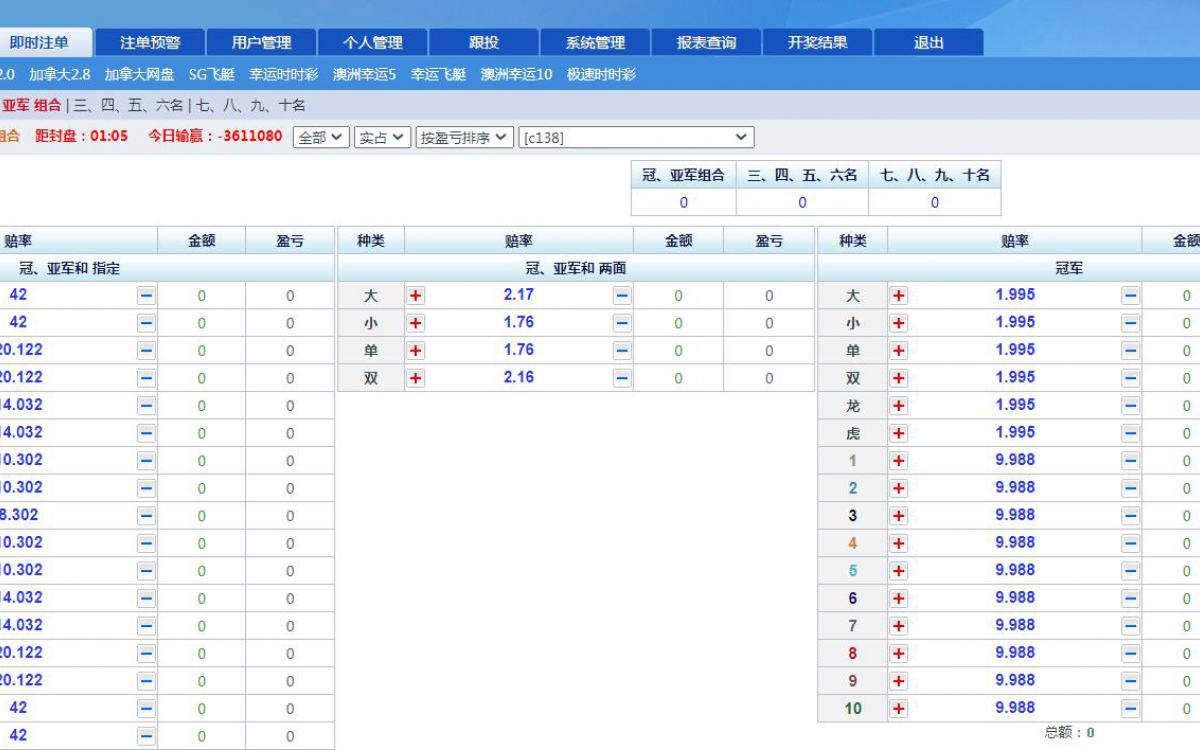
Task: Click plus icon in 冠军 龙 row
Action: pyautogui.click(x=899, y=406)
